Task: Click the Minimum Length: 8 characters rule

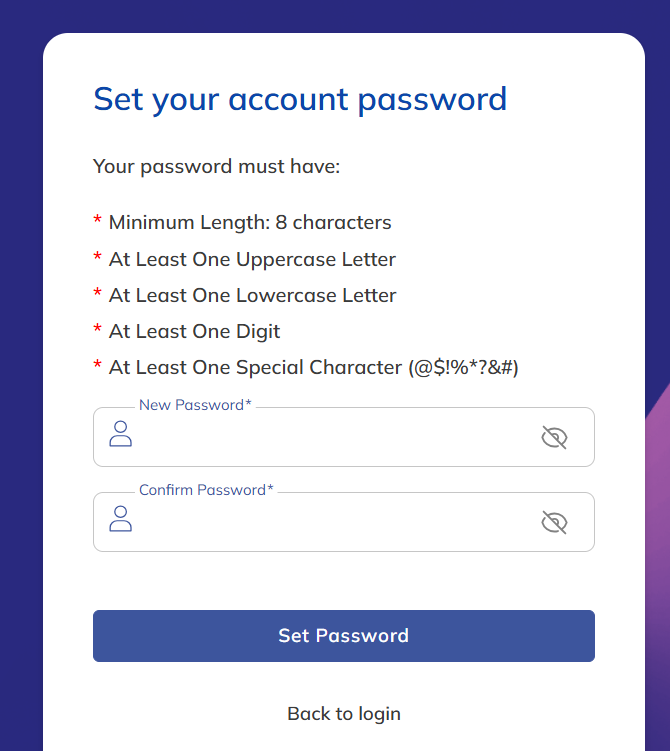Action: [250, 222]
